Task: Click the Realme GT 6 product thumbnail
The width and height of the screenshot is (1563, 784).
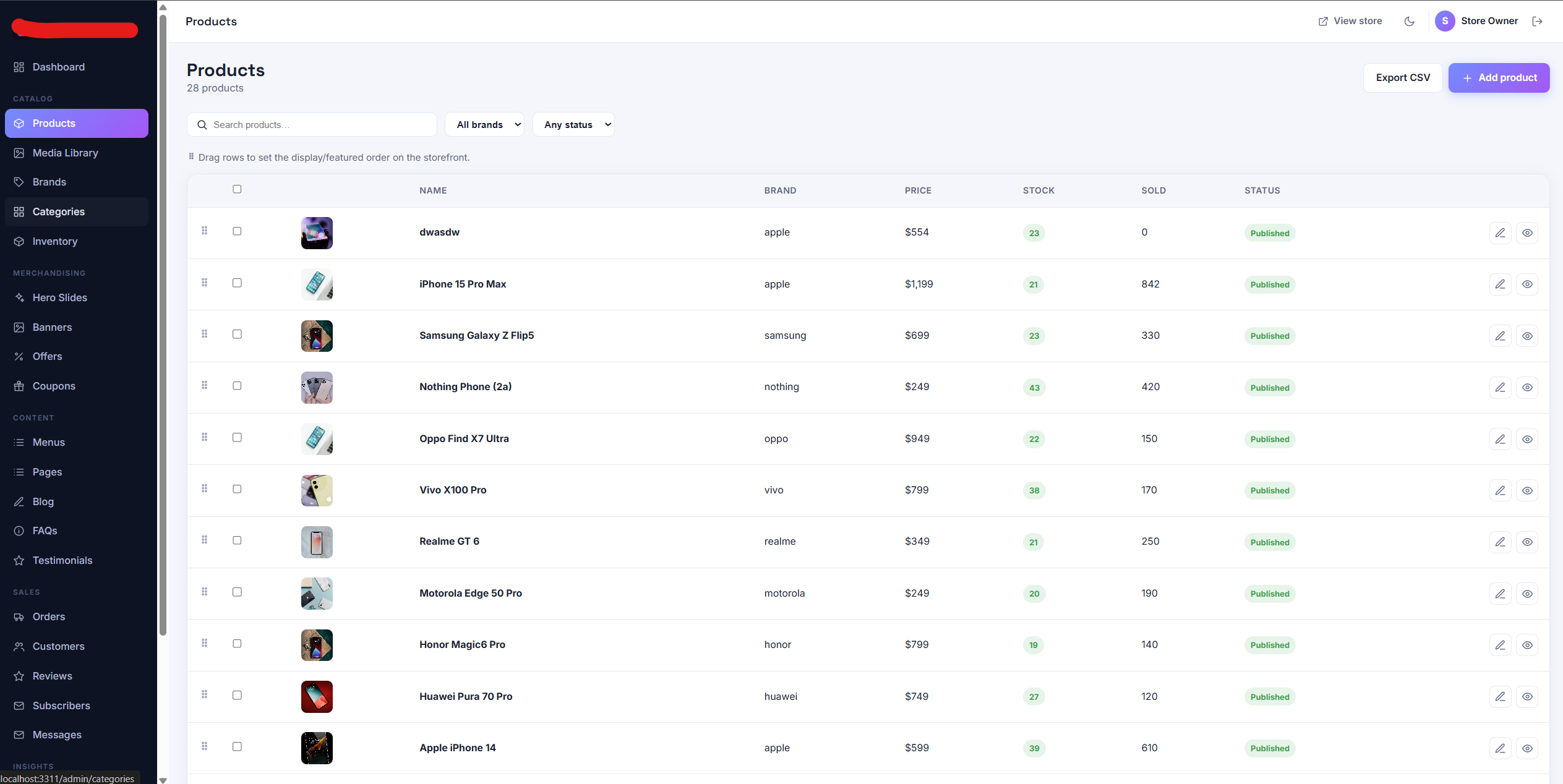Action: coord(317,542)
